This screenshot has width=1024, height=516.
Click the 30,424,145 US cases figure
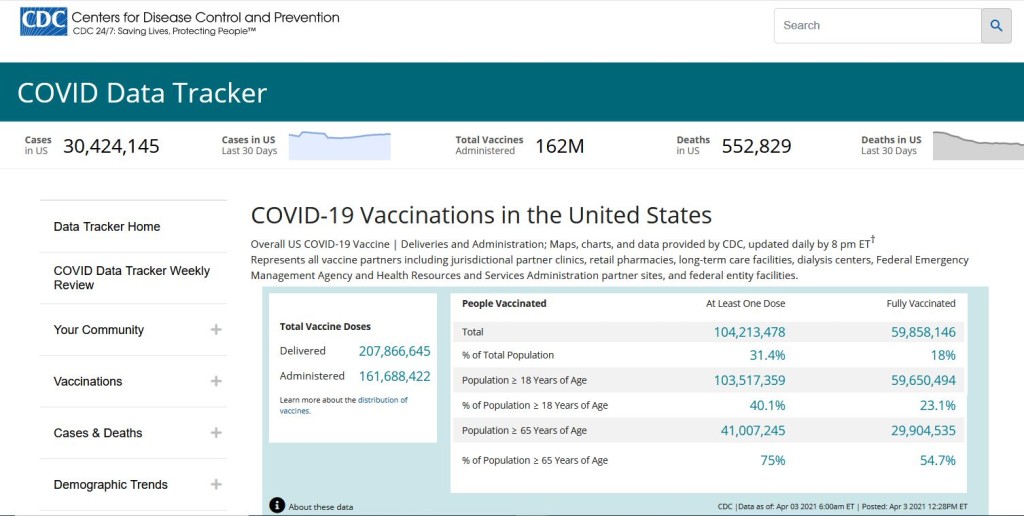tap(111, 146)
